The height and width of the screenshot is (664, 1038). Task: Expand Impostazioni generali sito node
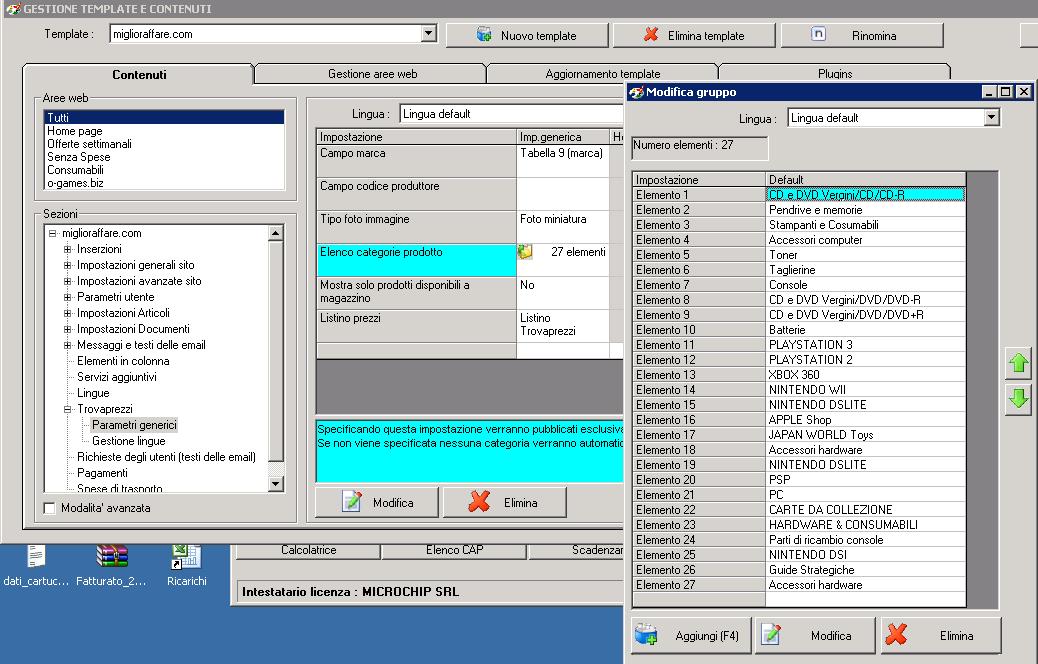click(x=68, y=265)
